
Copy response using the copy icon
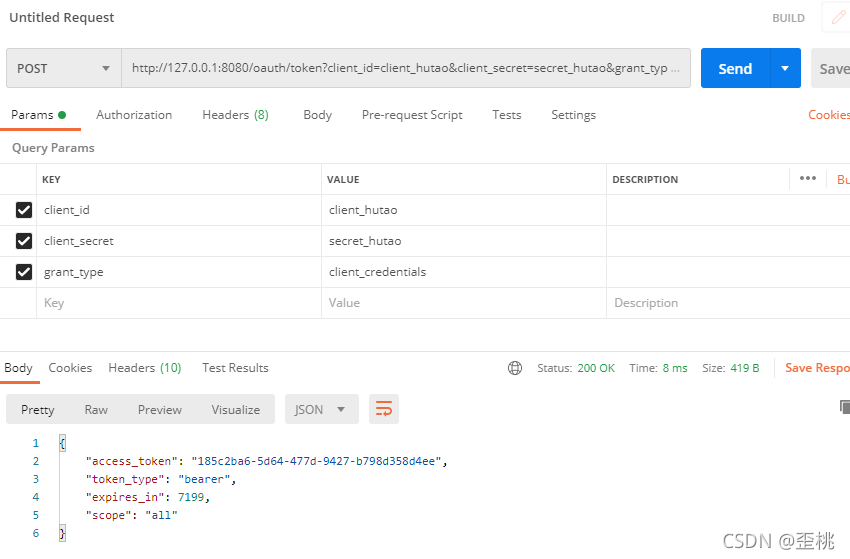coord(845,407)
